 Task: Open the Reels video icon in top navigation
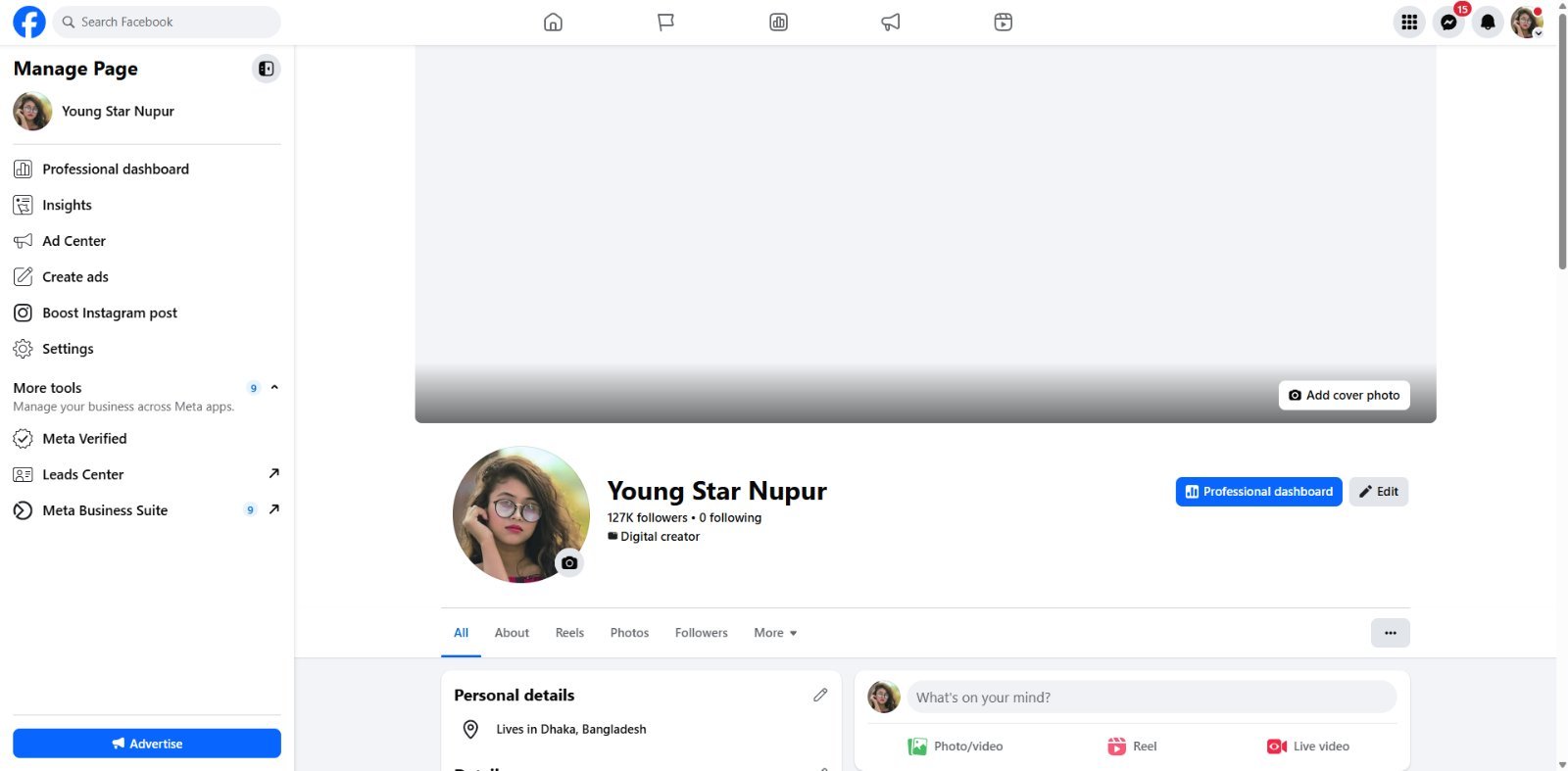click(x=1003, y=22)
